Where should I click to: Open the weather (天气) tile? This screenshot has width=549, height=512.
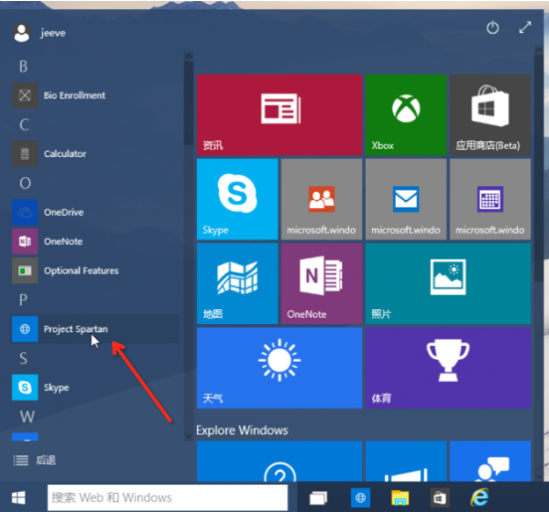(x=279, y=368)
